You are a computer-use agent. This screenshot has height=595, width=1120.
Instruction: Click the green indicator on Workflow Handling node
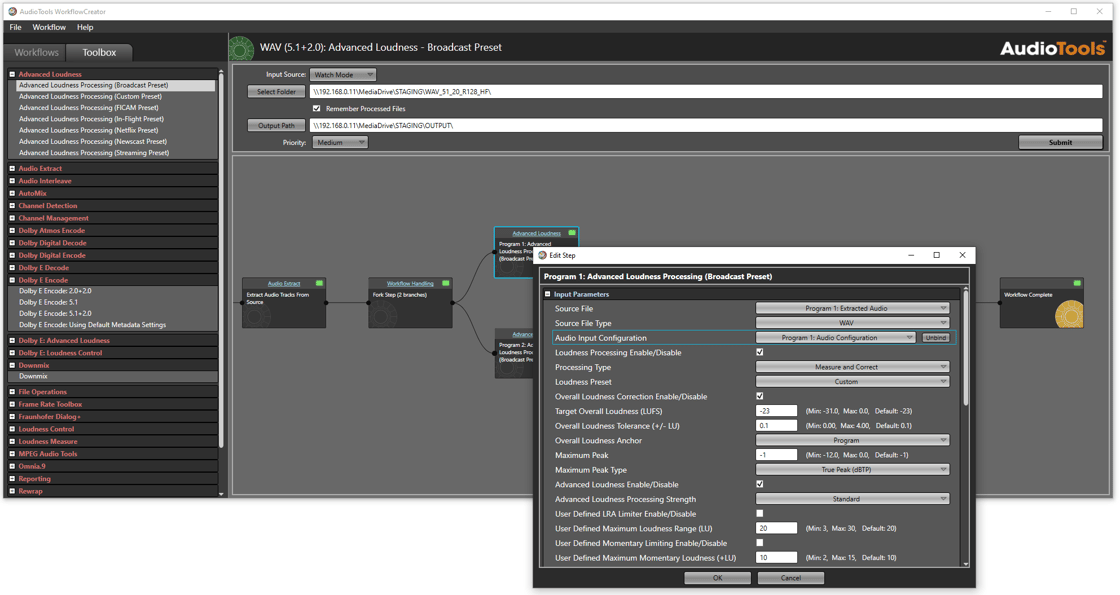tap(446, 284)
